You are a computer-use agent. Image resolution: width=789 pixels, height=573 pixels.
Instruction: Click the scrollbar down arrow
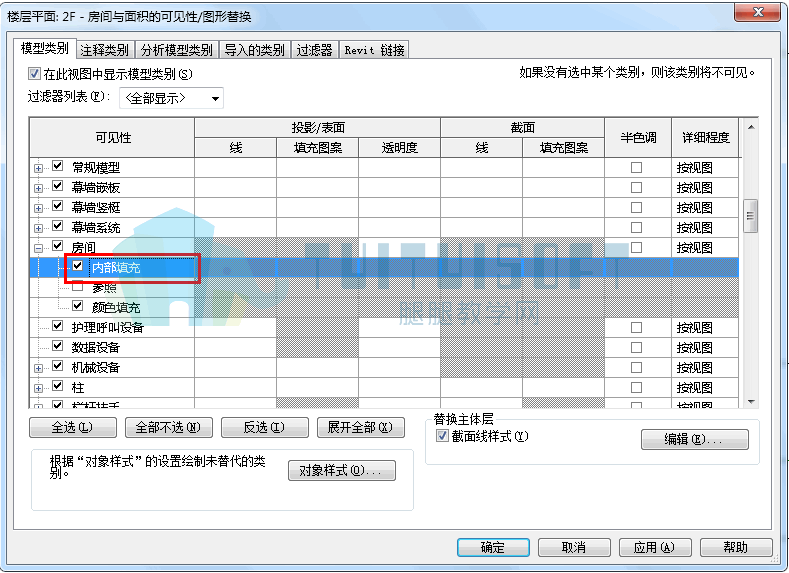751,401
